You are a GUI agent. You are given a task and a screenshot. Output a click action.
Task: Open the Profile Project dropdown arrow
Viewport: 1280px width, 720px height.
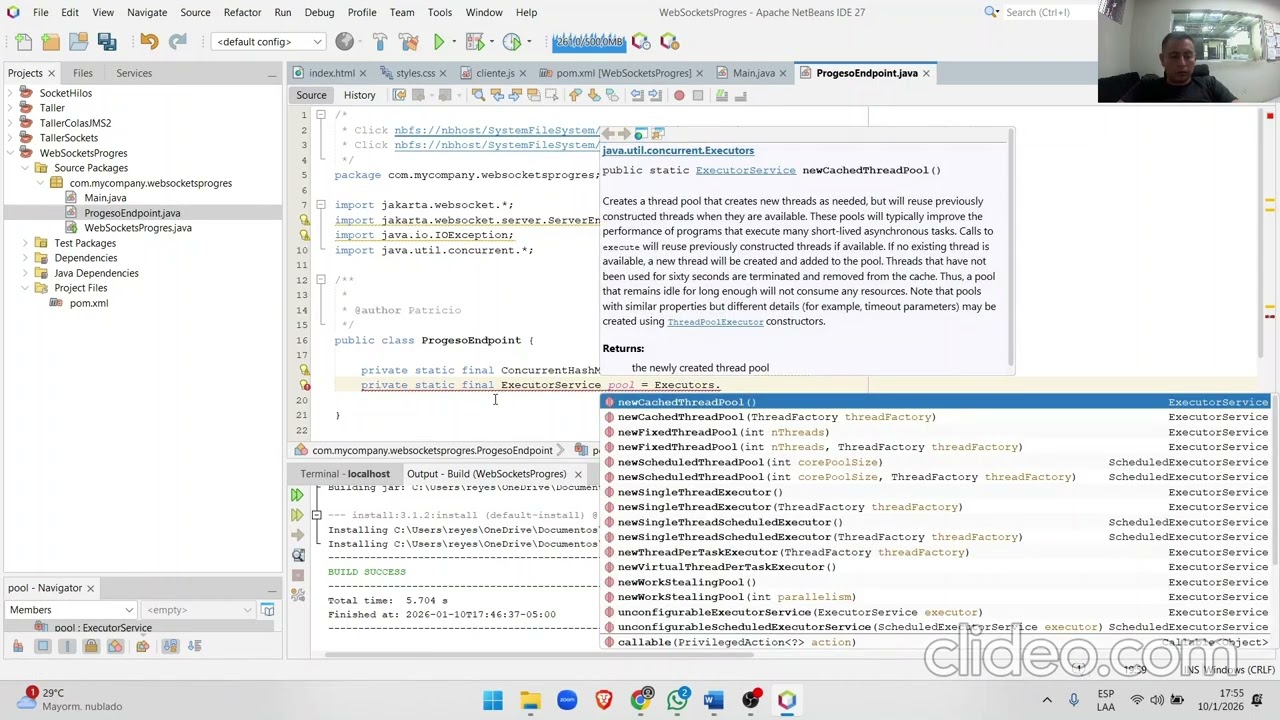coord(528,42)
